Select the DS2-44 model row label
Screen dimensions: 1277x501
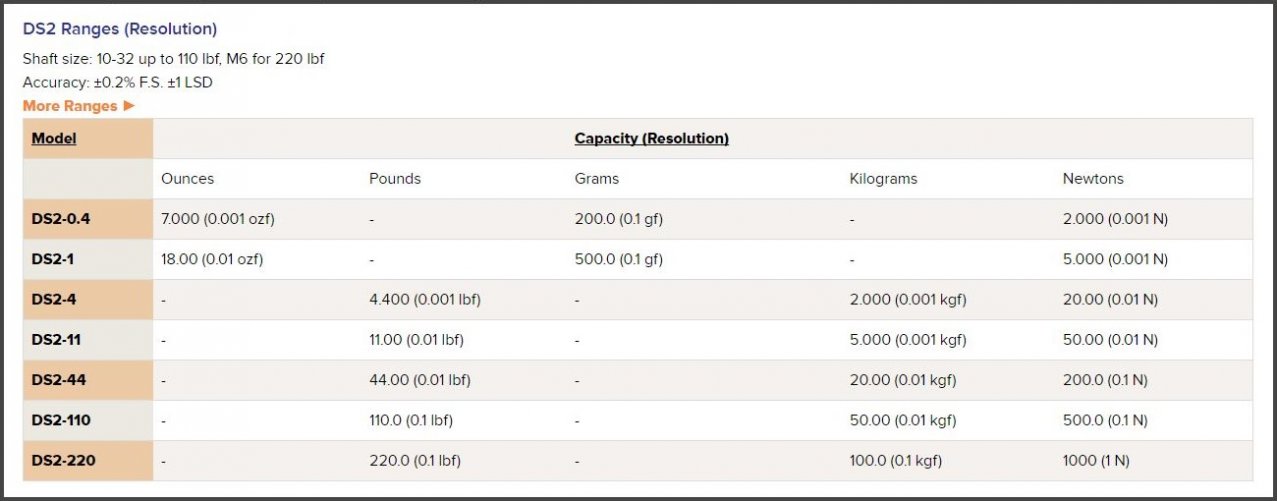click(x=56, y=380)
